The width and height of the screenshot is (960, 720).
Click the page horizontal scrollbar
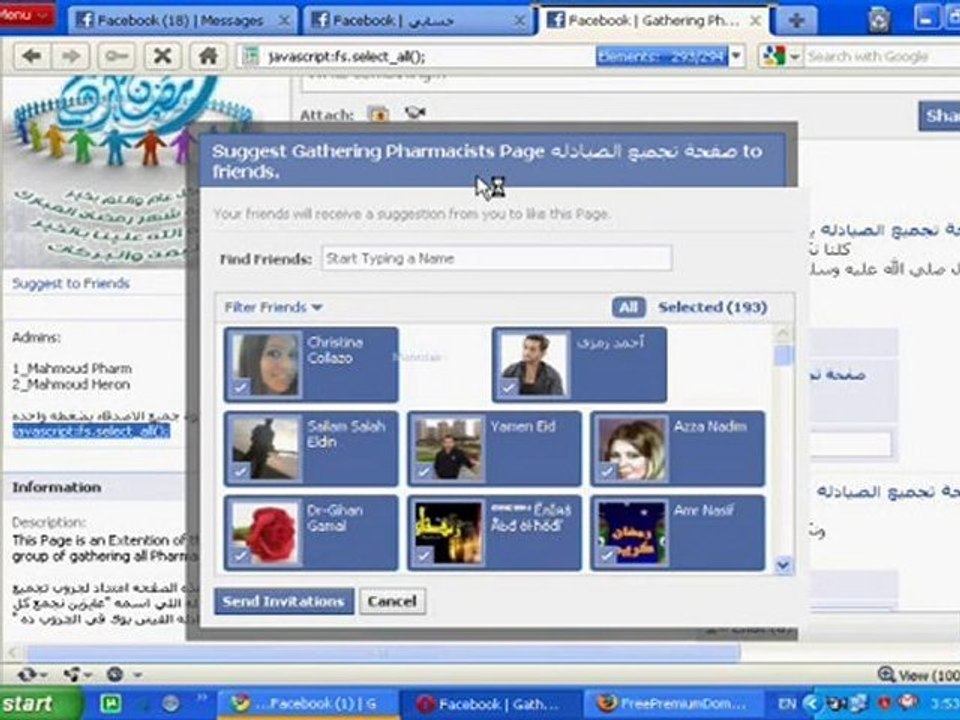pos(383,653)
